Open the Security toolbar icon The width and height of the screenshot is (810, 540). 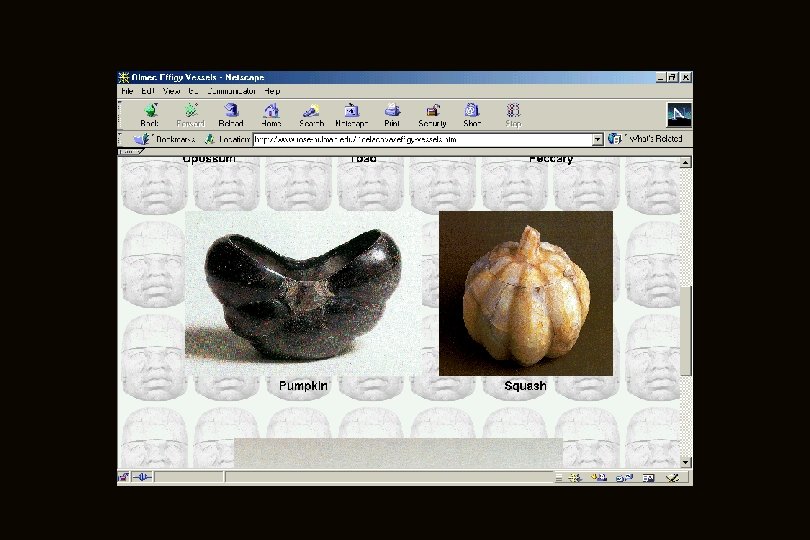[432, 110]
